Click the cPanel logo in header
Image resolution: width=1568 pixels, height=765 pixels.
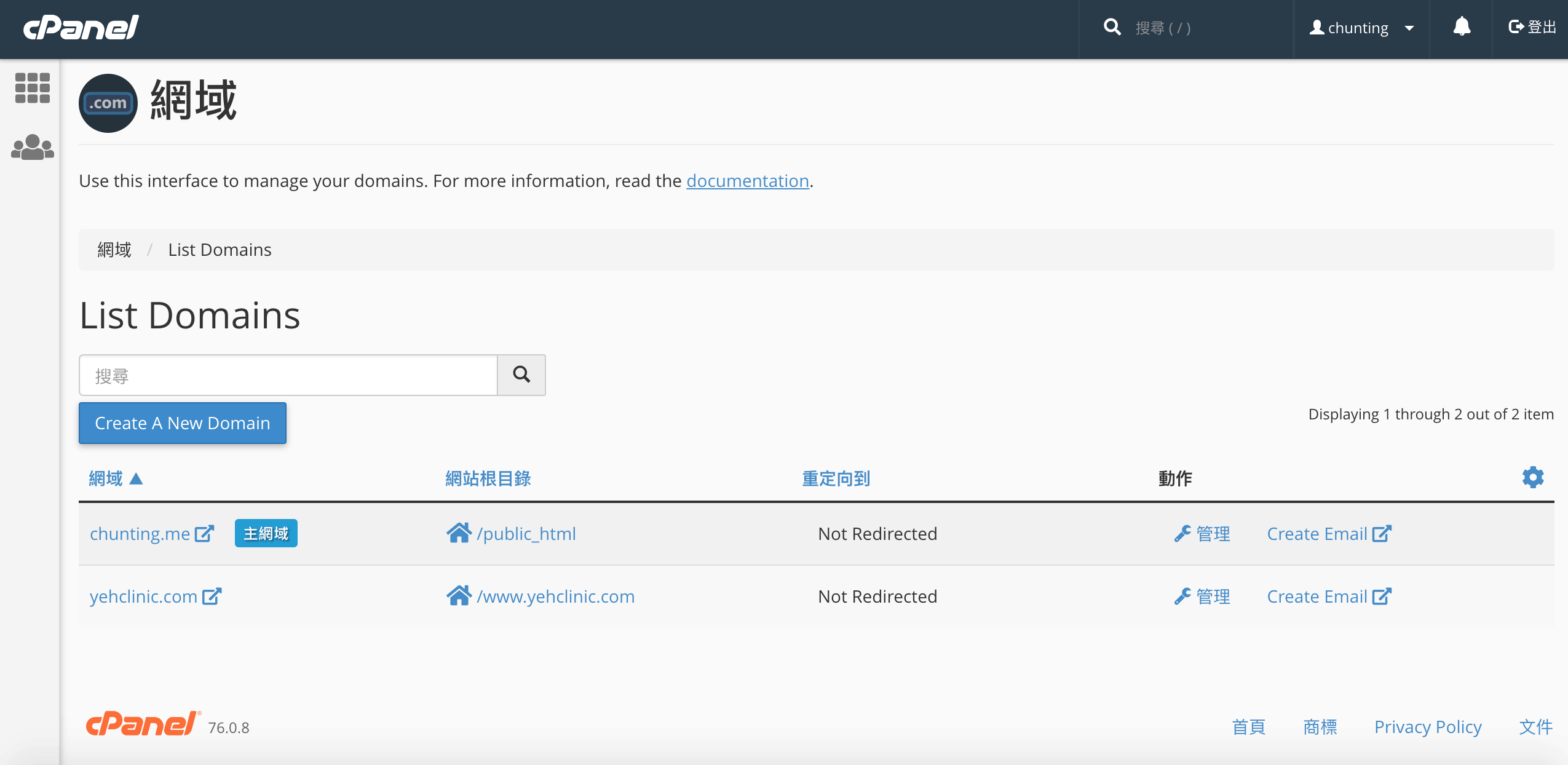tap(81, 27)
